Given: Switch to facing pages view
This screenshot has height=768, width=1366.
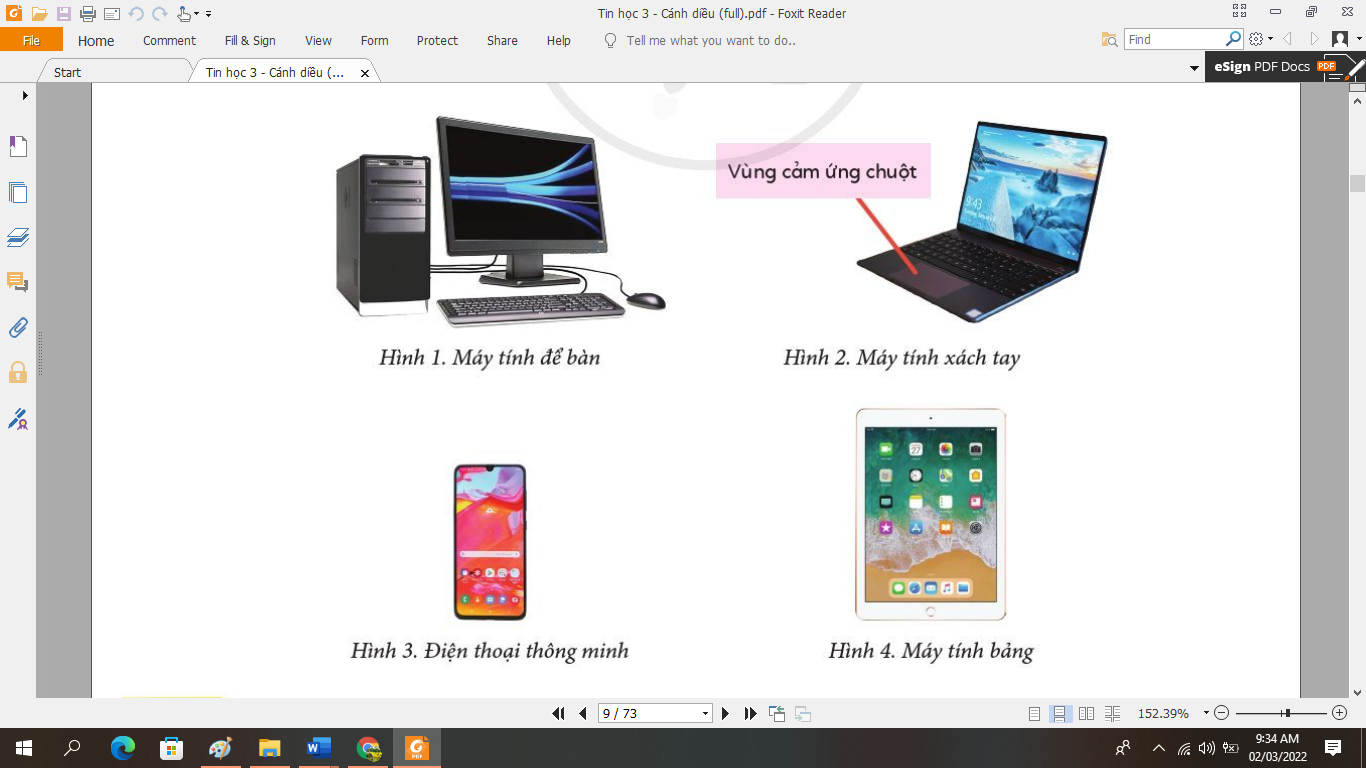Looking at the screenshot, I should click(x=1087, y=713).
